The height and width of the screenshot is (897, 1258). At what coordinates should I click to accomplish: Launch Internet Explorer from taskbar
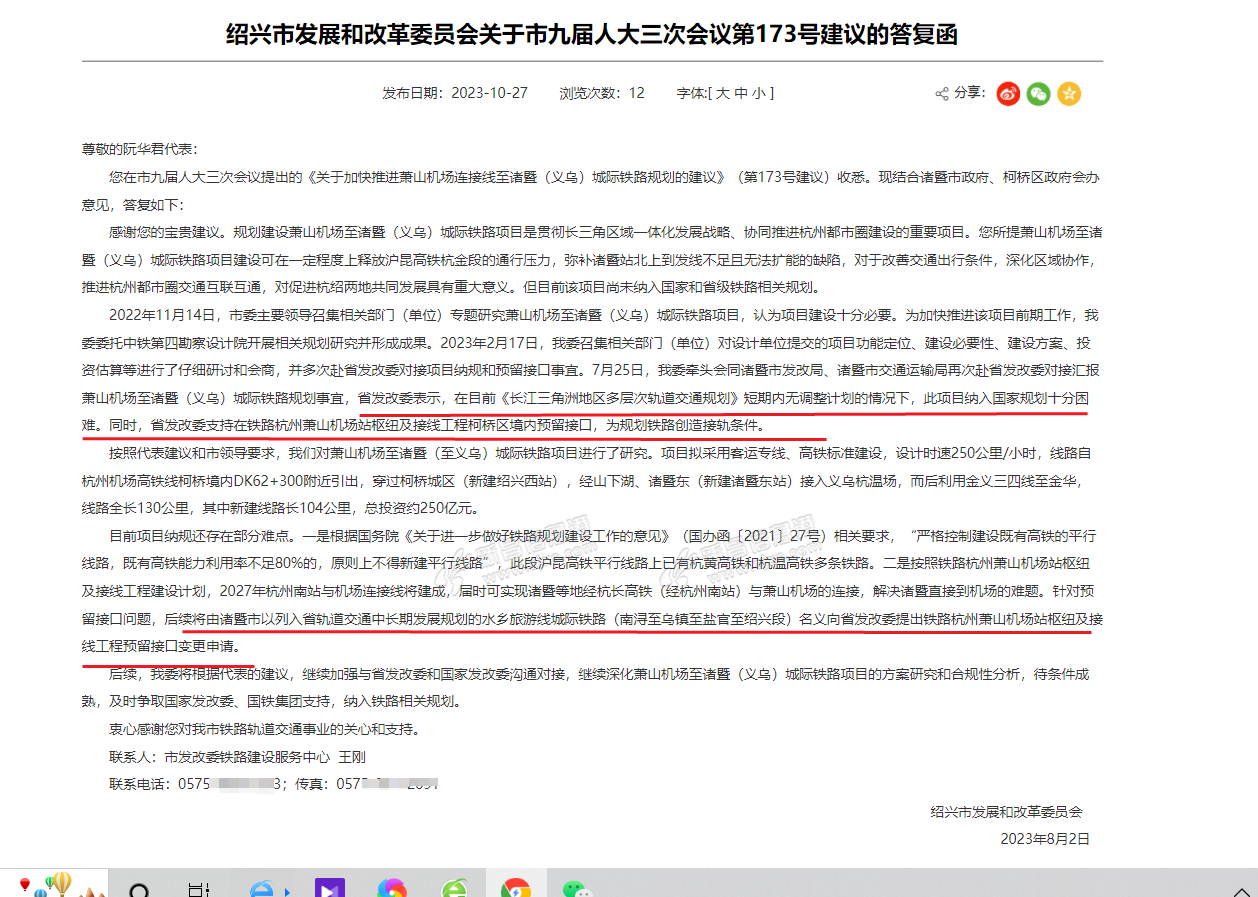pyautogui.click(x=264, y=889)
